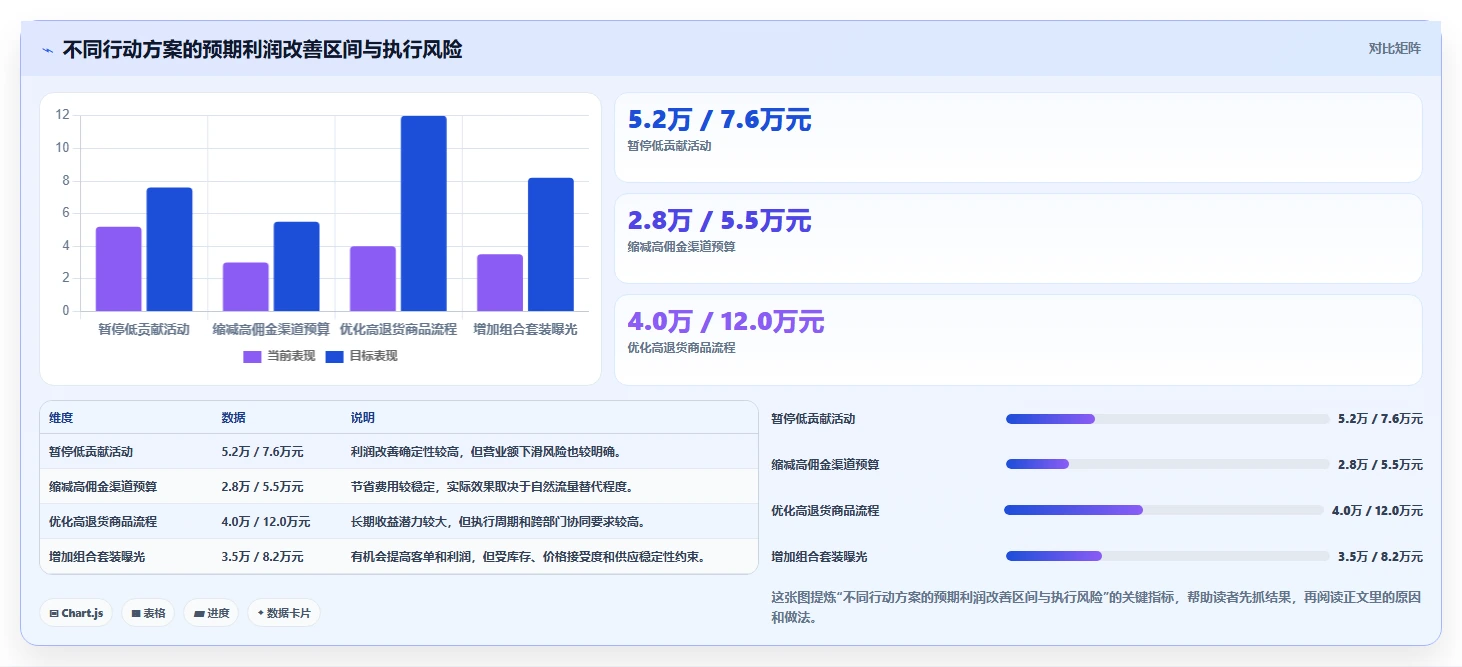
Task: Click the blue bar for 暂停低贡献活动
Action: [169, 249]
